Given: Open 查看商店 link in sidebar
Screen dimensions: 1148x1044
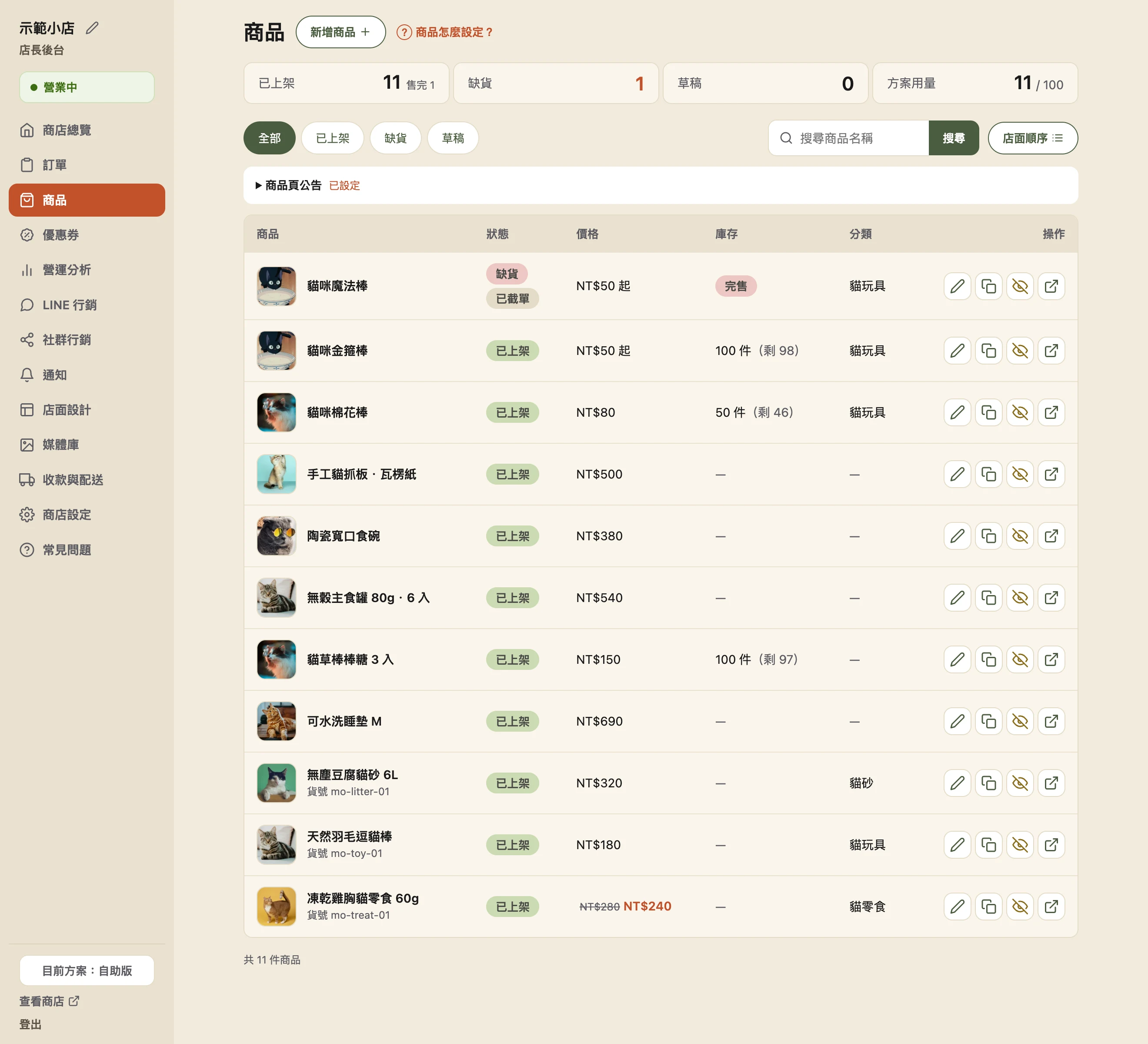Looking at the screenshot, I should [x=50, y=1001].
